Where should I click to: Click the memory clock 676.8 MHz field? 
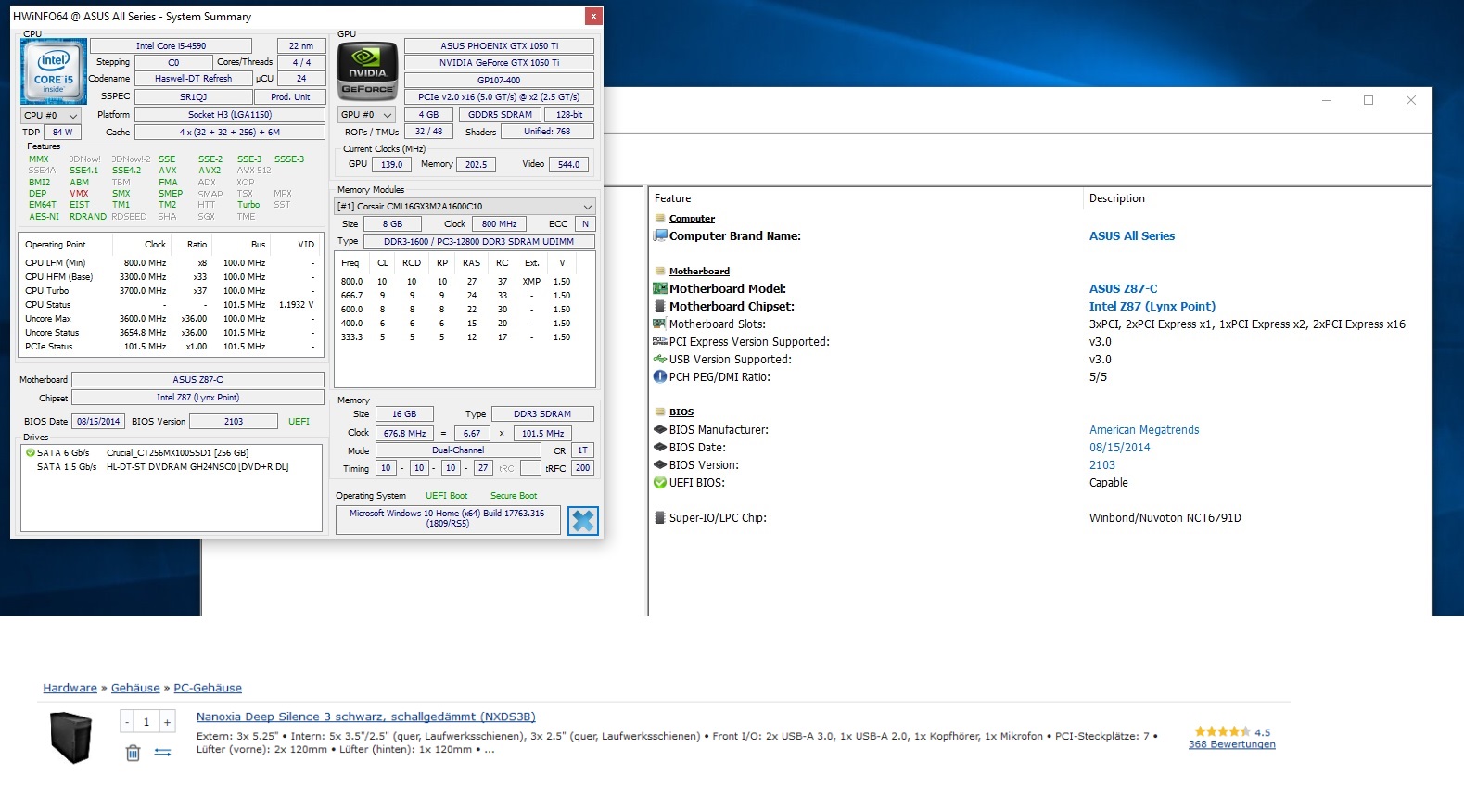[x=405, y=433]
